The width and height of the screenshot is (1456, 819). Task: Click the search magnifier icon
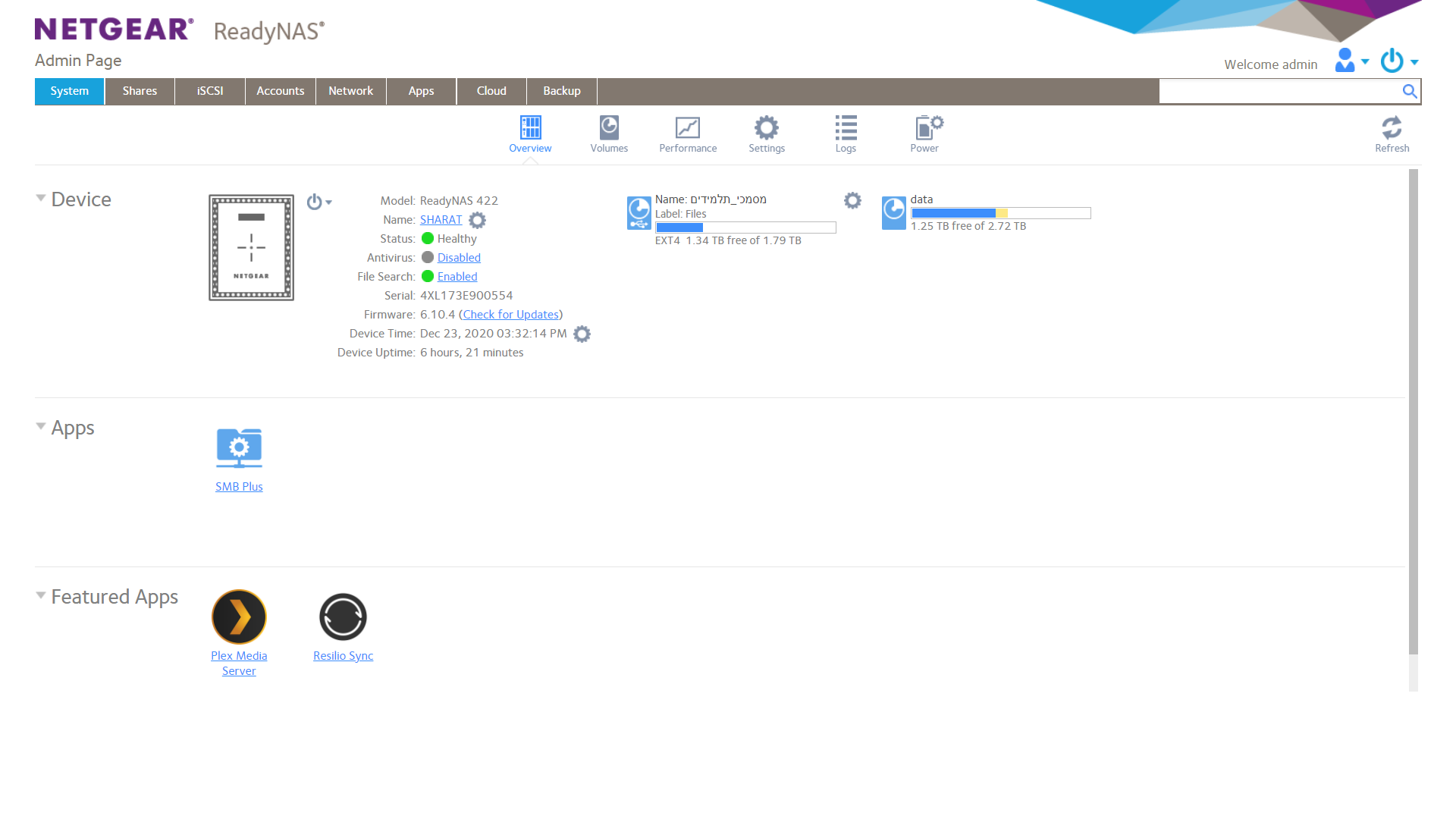(x=1409, y=91)
